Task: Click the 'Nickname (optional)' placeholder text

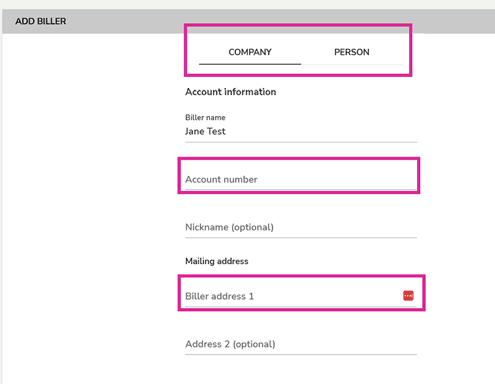Action: coord(229,227)
